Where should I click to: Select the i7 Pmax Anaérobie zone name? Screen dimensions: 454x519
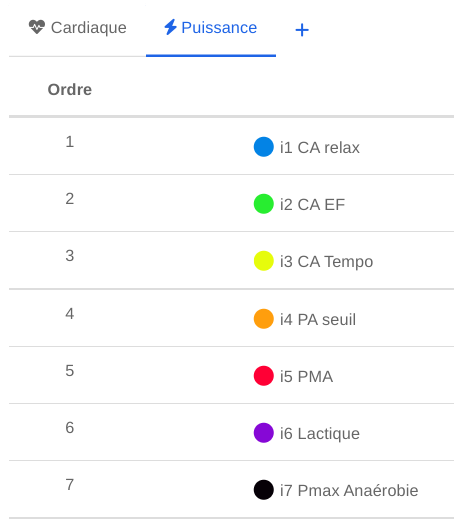349,490
